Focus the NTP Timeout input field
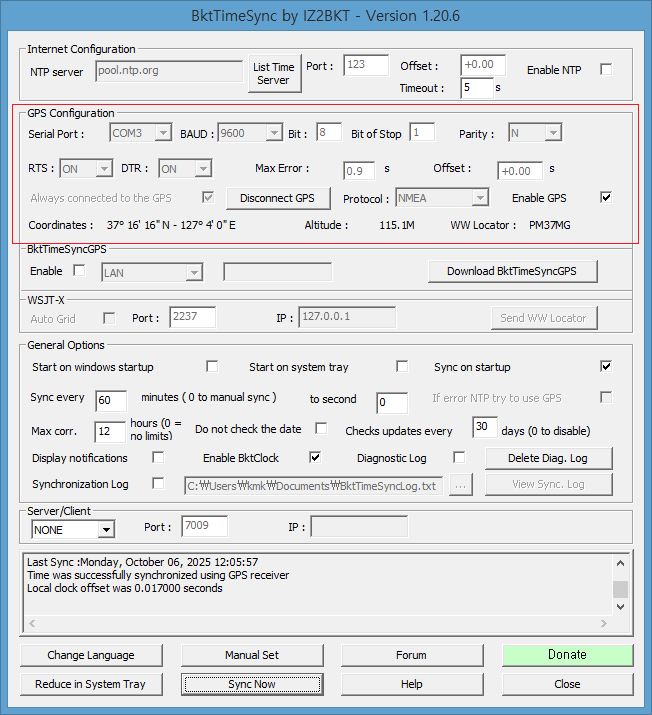Viewport: 652px width, 715px height. pyautogui.click(x=476, y=88)
